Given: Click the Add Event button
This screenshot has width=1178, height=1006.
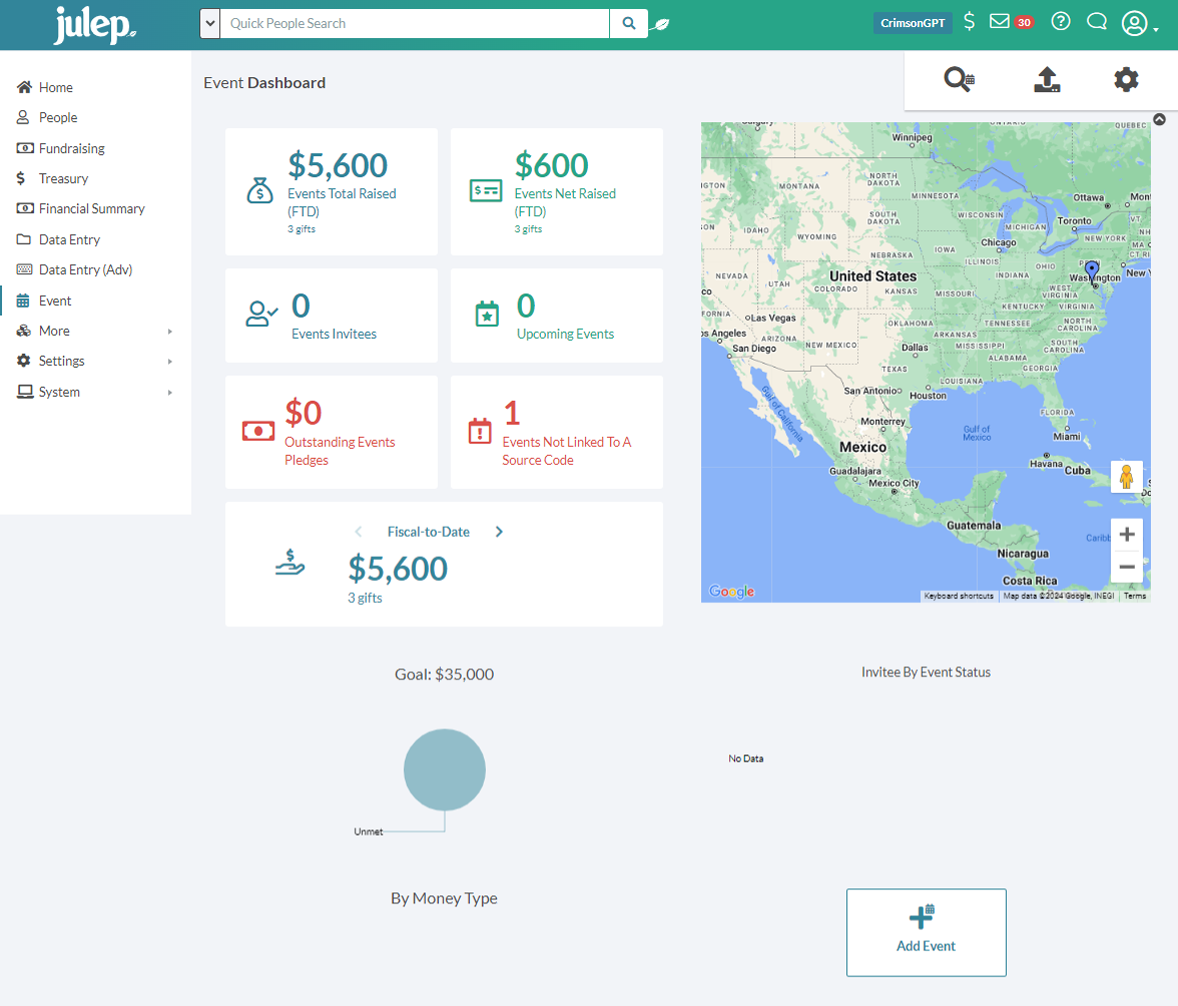Looking at the screenshot, I should click(926, 931).
